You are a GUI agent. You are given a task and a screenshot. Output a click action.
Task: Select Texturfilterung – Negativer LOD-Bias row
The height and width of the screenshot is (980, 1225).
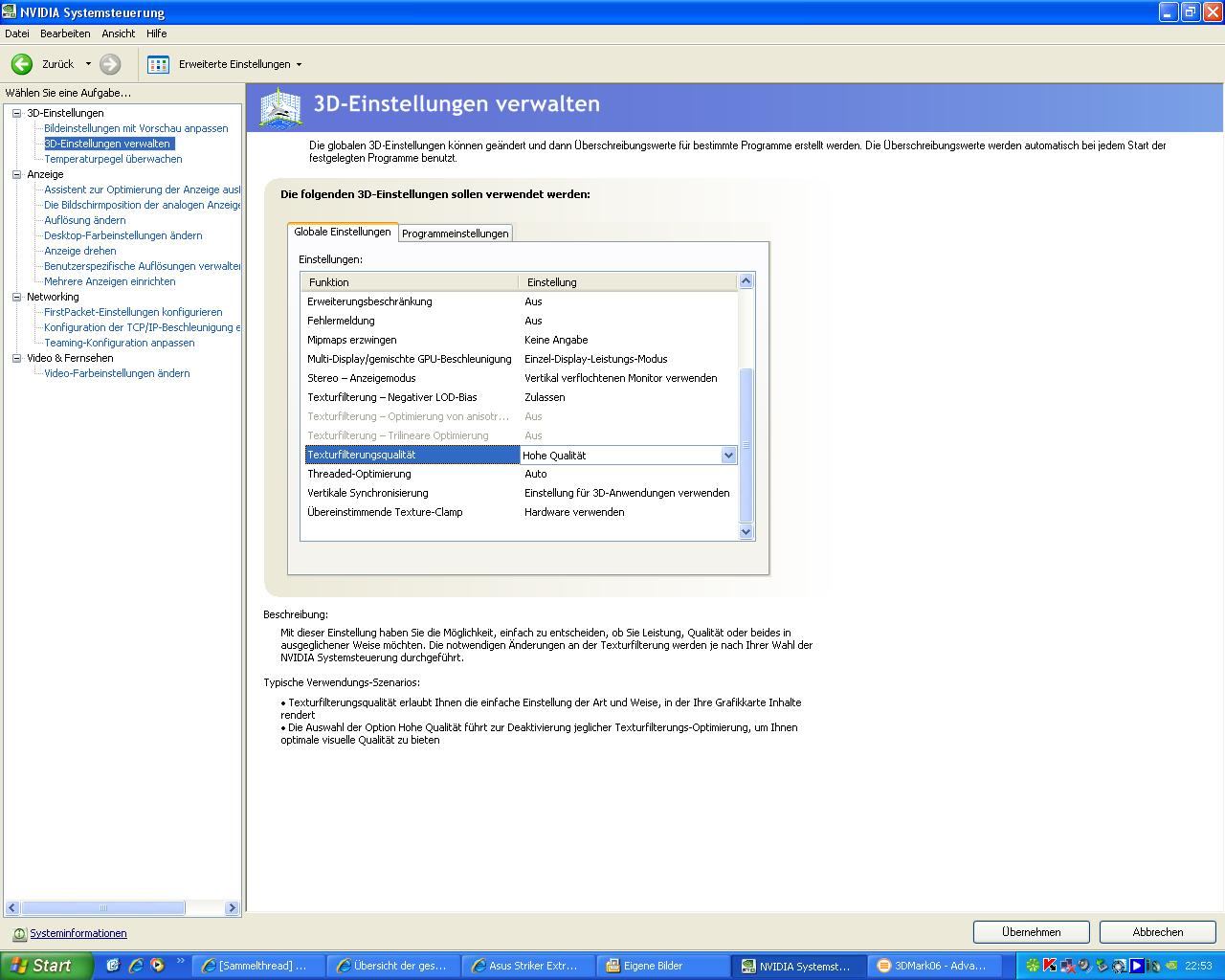(520, 397)
